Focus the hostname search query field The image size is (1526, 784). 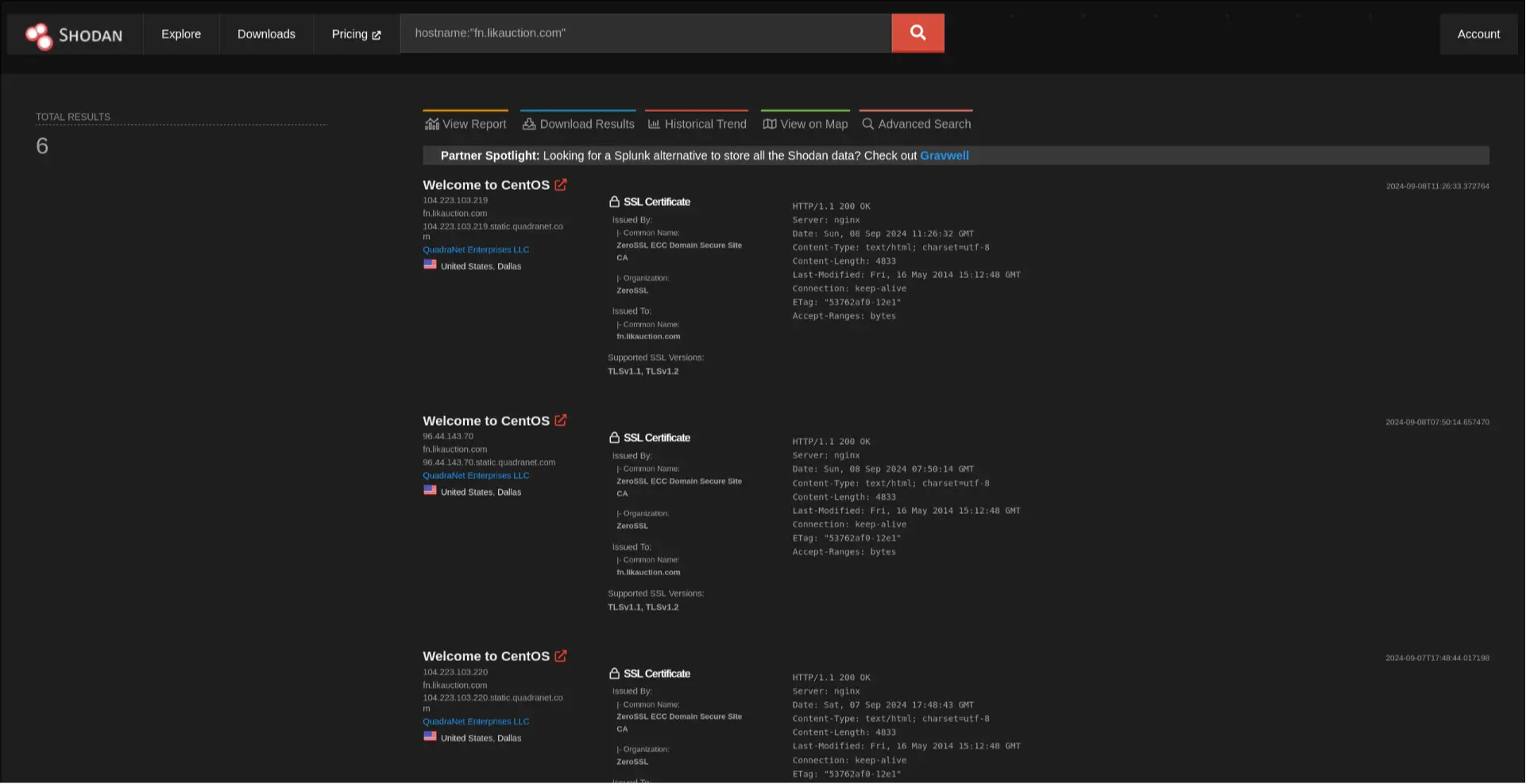pyautogui.click(x=645, y=33)
